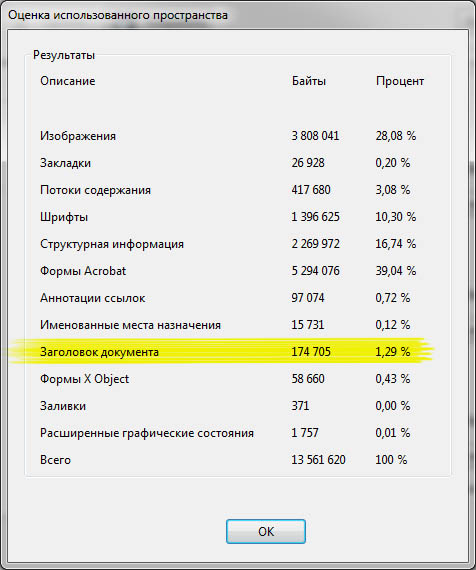Viewport: 476px width, 570px height.
Task: Click the OK button
Action: (265, 531)
